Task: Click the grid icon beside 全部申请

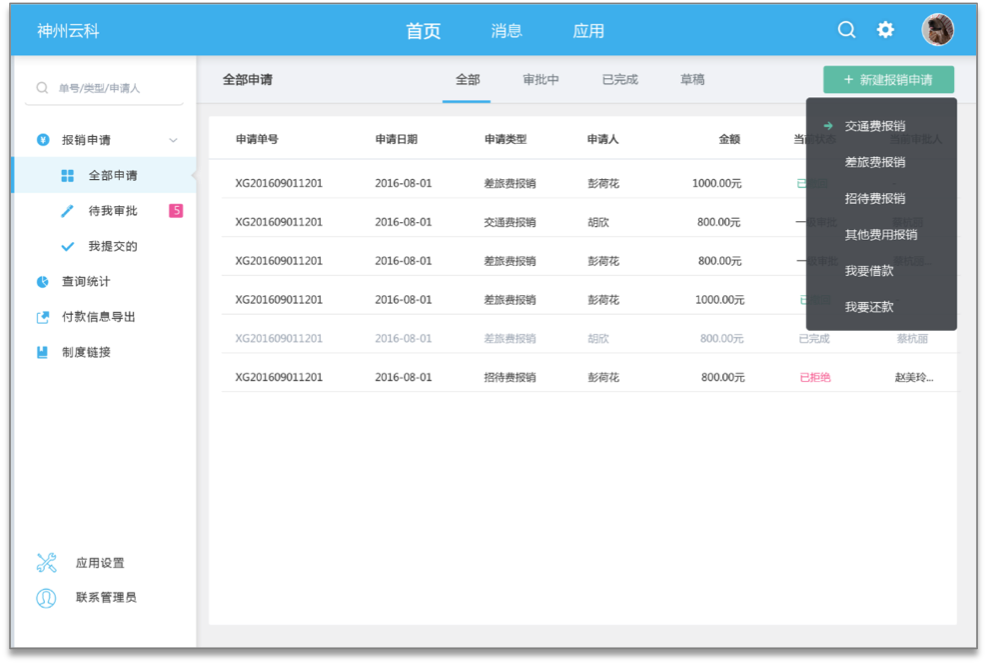Action: pos(67,176)
